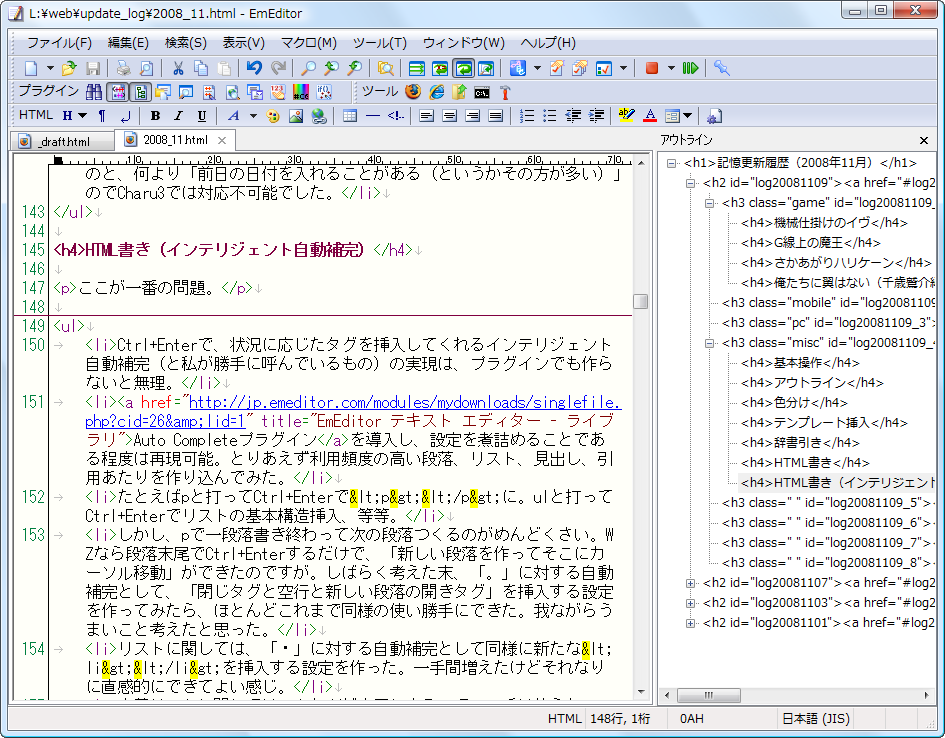The image size is (945, 738).
Task: Open the color picker #CC plugin
Action: click(x=301, y=92)
